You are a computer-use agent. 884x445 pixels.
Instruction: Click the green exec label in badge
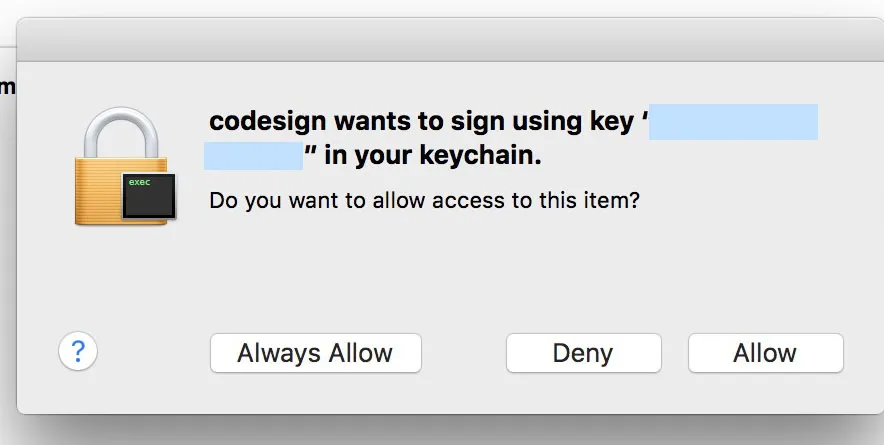tap(139, 183)
